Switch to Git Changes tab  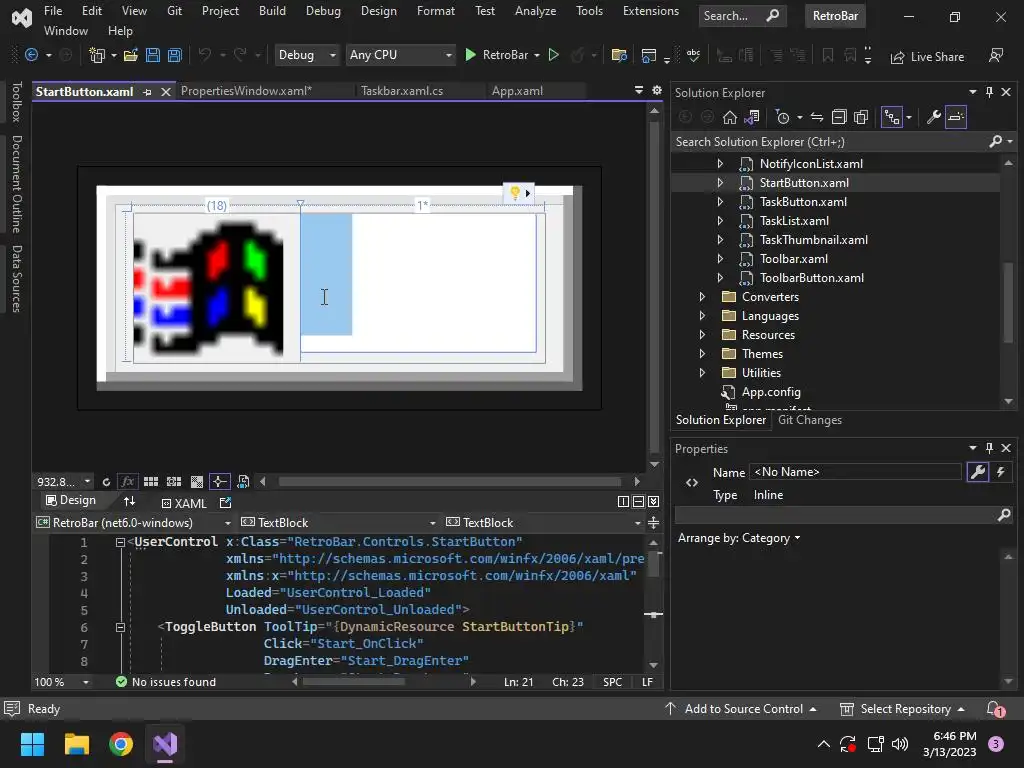810,420
